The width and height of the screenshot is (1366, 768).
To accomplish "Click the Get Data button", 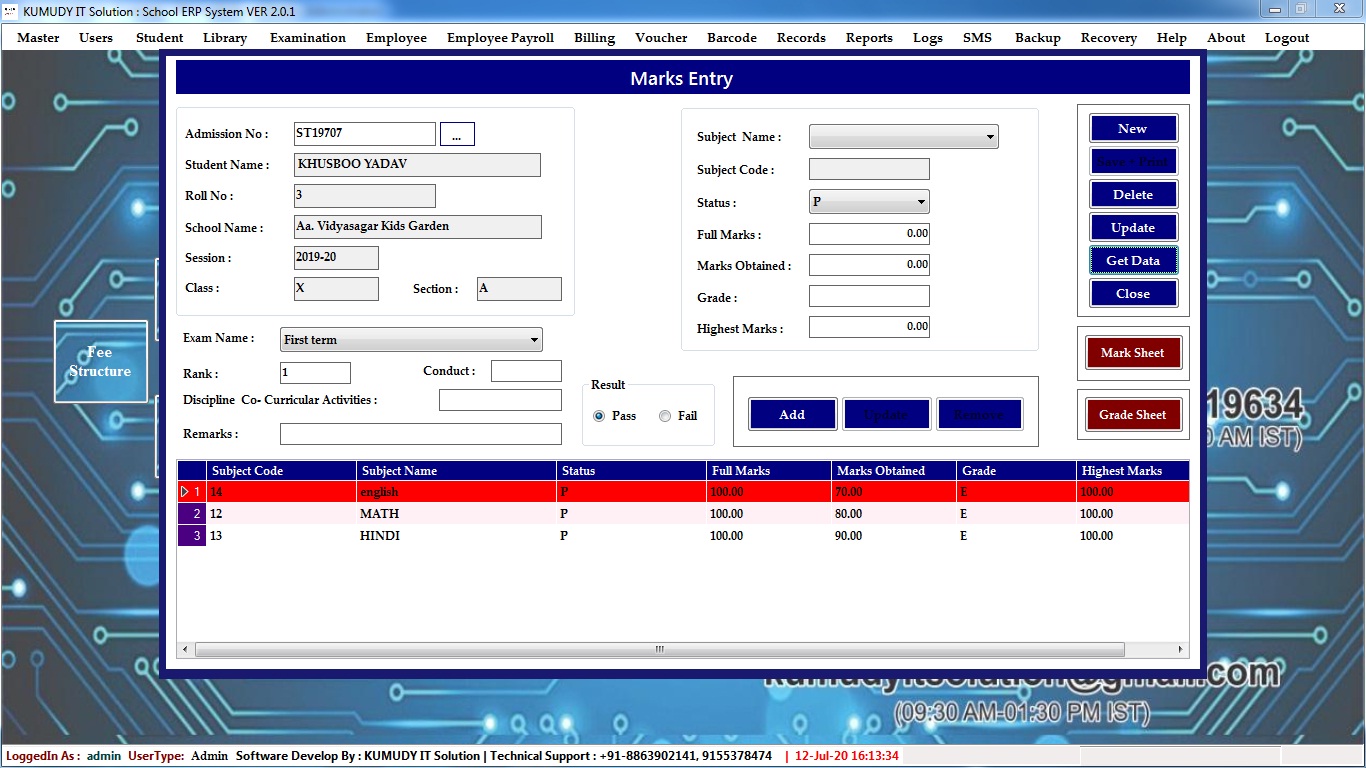I will click(1133, 261).
